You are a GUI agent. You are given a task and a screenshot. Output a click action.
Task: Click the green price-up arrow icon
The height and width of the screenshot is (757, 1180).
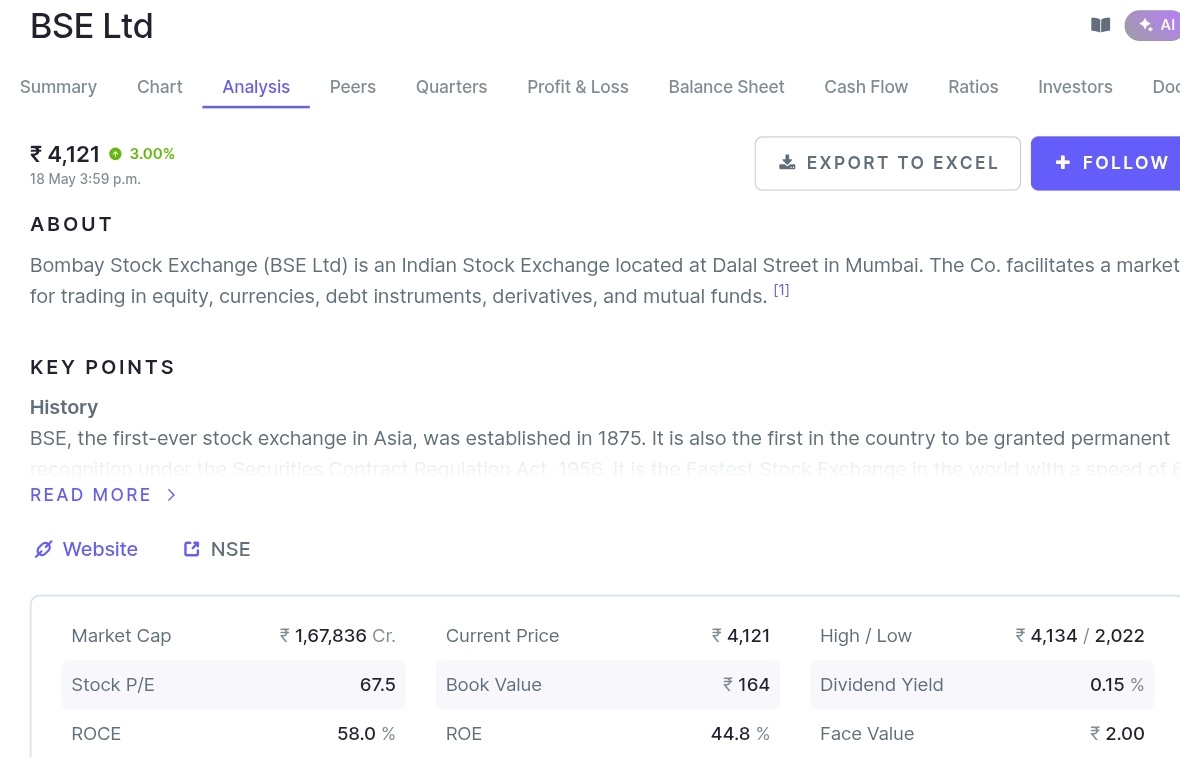(115, 154)
